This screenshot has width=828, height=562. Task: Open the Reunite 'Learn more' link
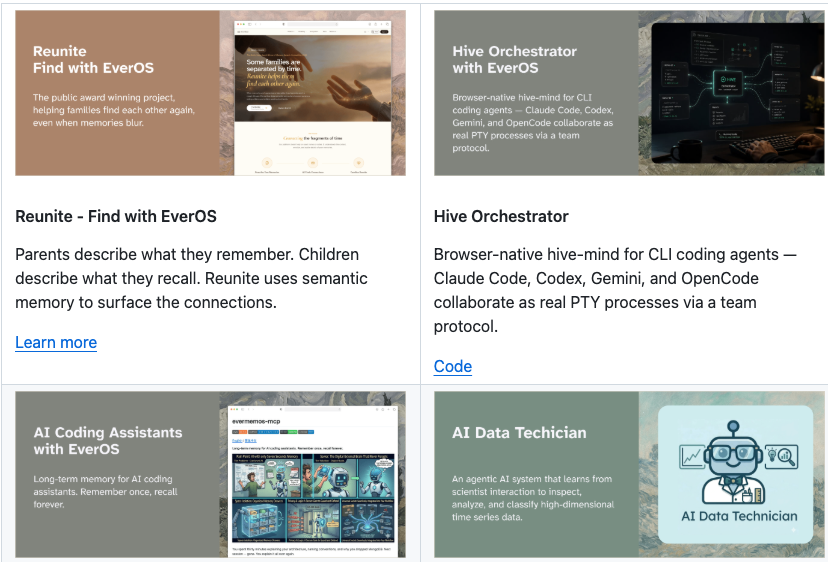coord(56,342)
